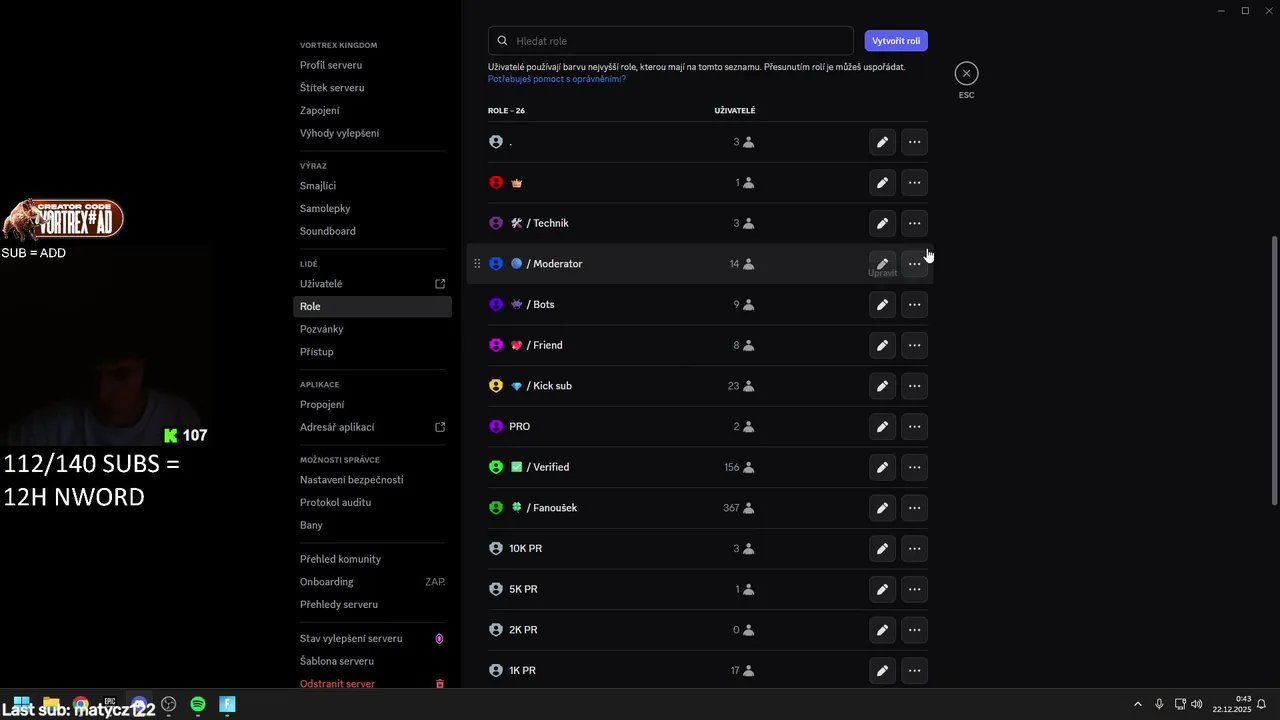Open the Smajlíci settings page
1280x720 pixels.
point(318,186)
